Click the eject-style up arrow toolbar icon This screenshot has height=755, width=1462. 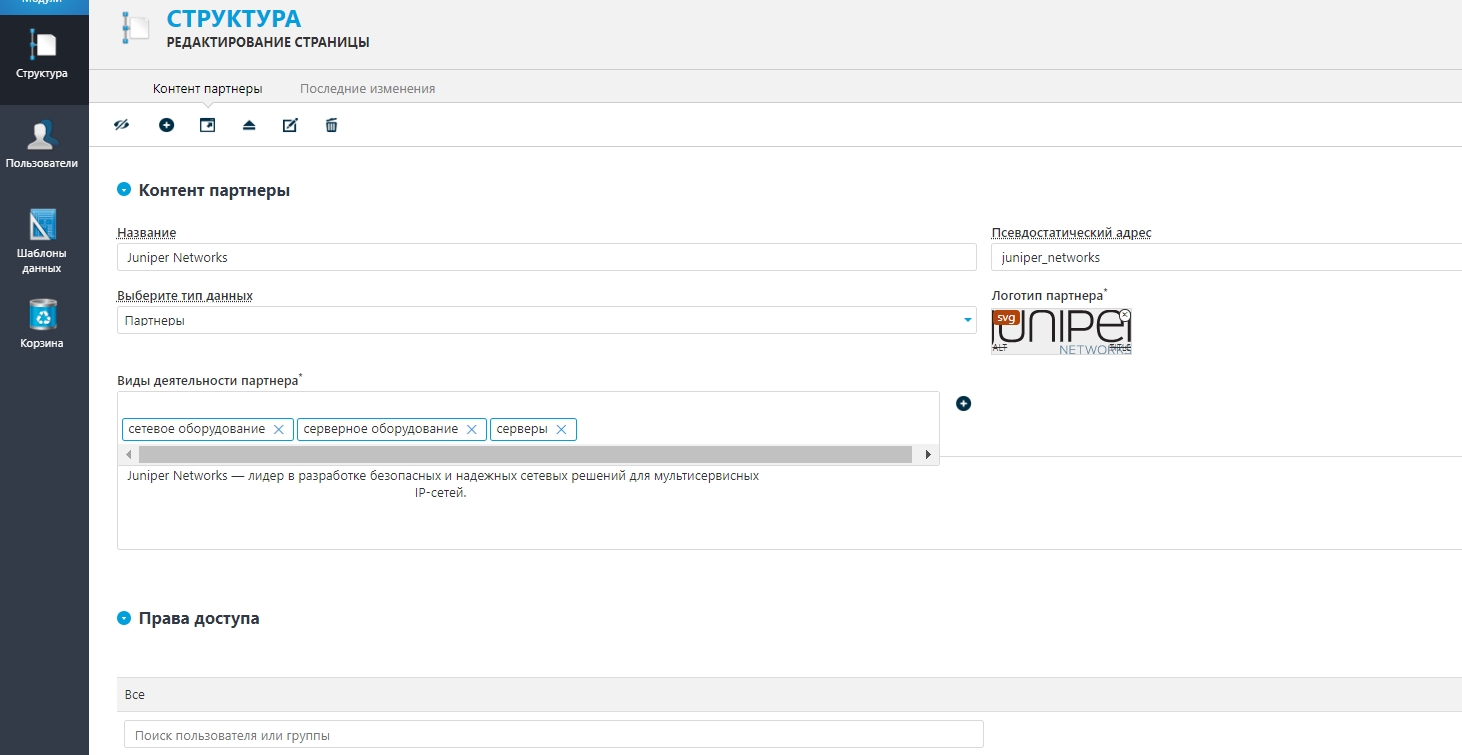click(249, 125)
